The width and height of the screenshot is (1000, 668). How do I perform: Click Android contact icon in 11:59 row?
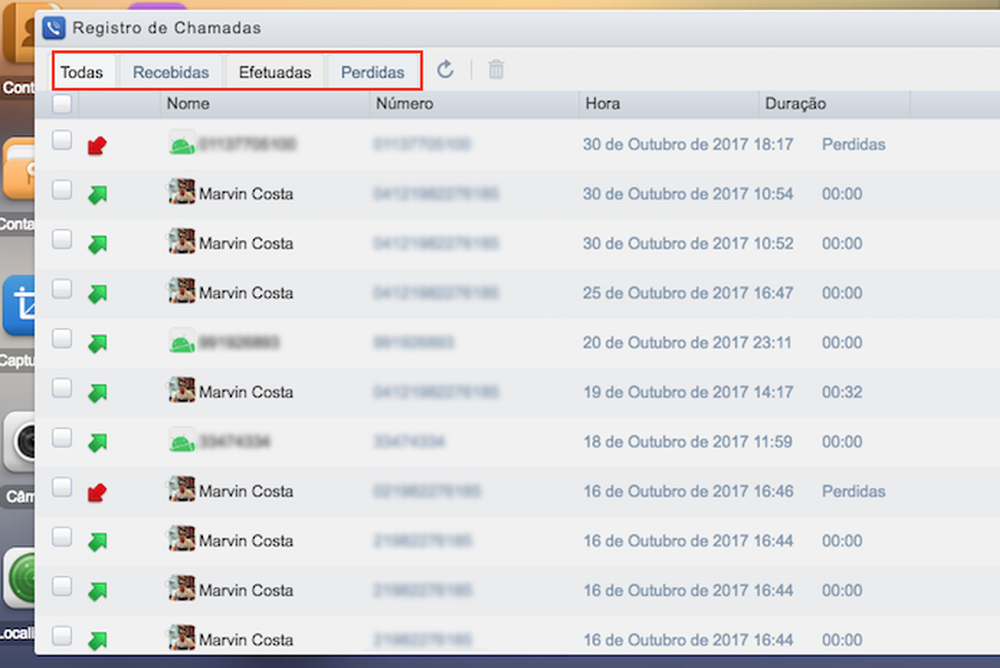(x=182, y=442)
